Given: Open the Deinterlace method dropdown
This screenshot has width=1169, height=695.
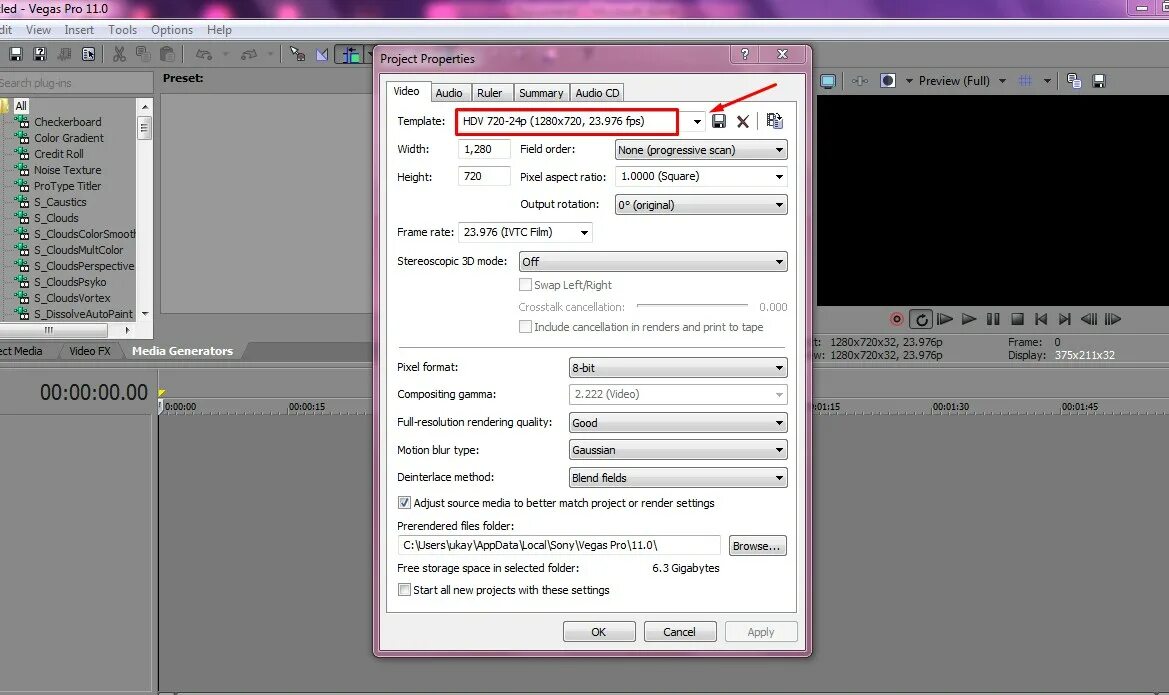Looking at the screenshot, I should pos(678,478).
